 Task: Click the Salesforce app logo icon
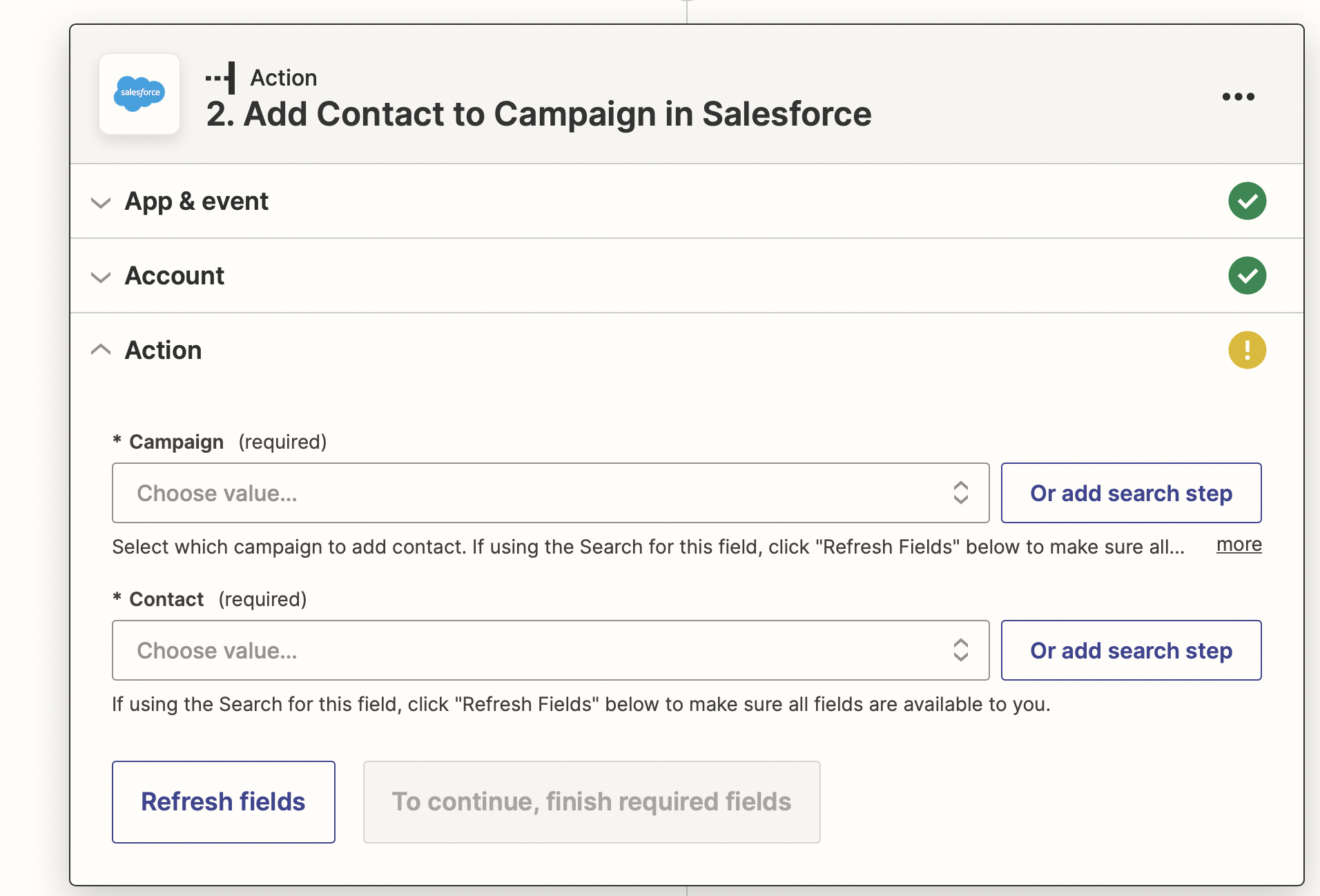point(139,94)
